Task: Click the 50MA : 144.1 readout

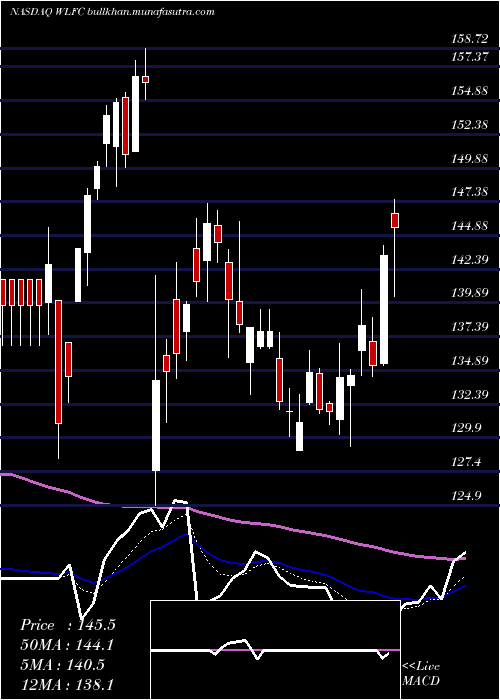Action: click(x=67, y=645)
